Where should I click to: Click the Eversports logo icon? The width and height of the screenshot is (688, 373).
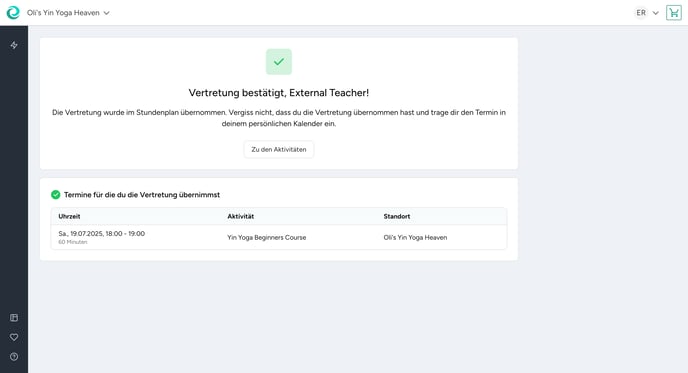(13, 12)
